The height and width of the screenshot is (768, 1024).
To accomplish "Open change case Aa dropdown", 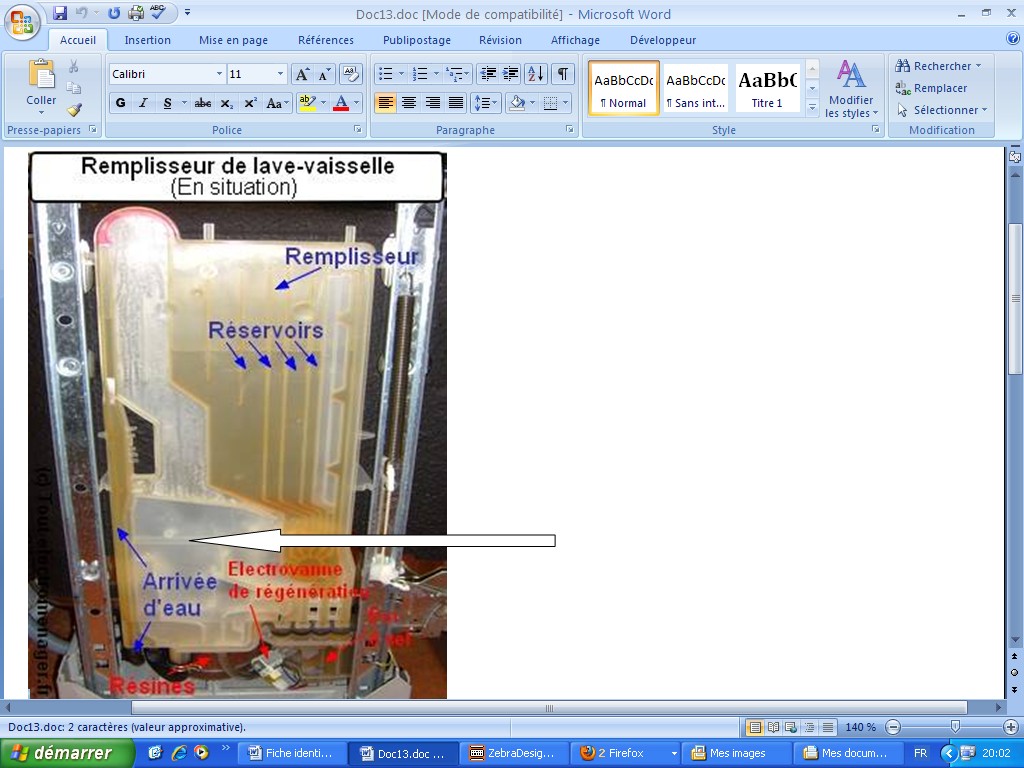I will click(278, 103).
